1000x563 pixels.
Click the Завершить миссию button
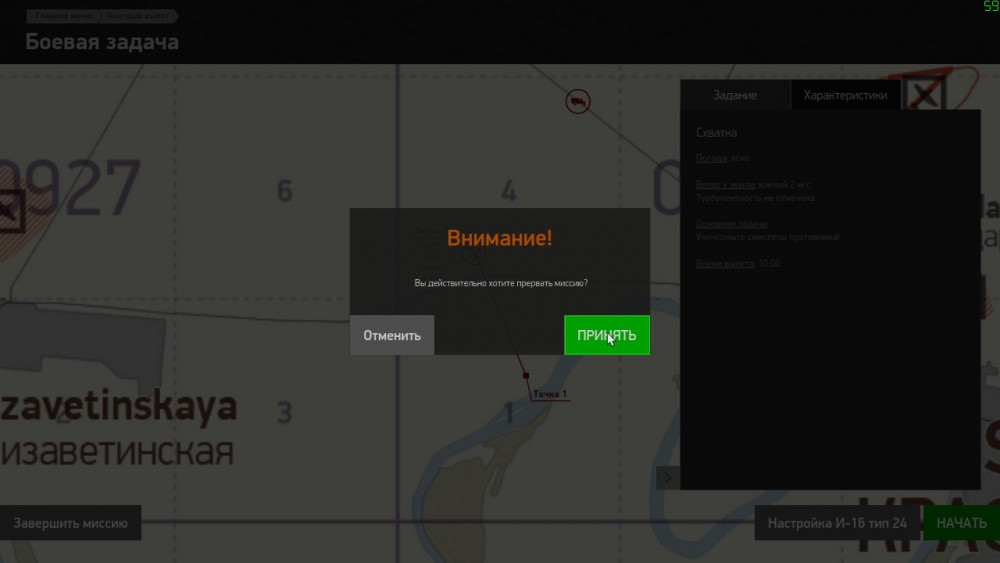coord(70,523)
